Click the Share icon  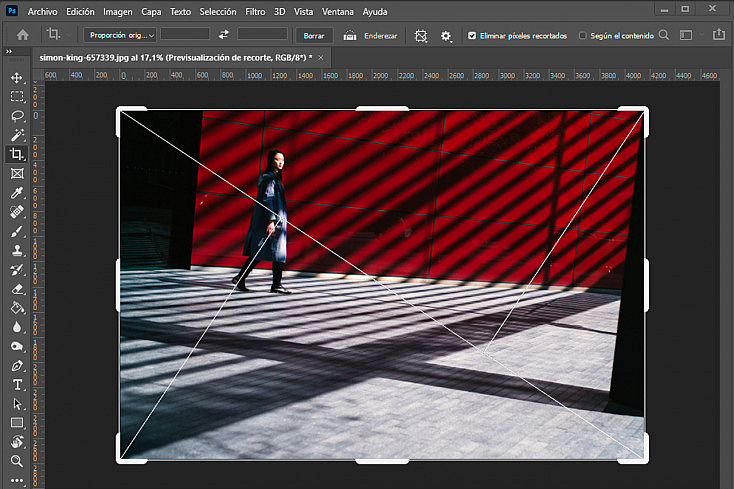719,35
